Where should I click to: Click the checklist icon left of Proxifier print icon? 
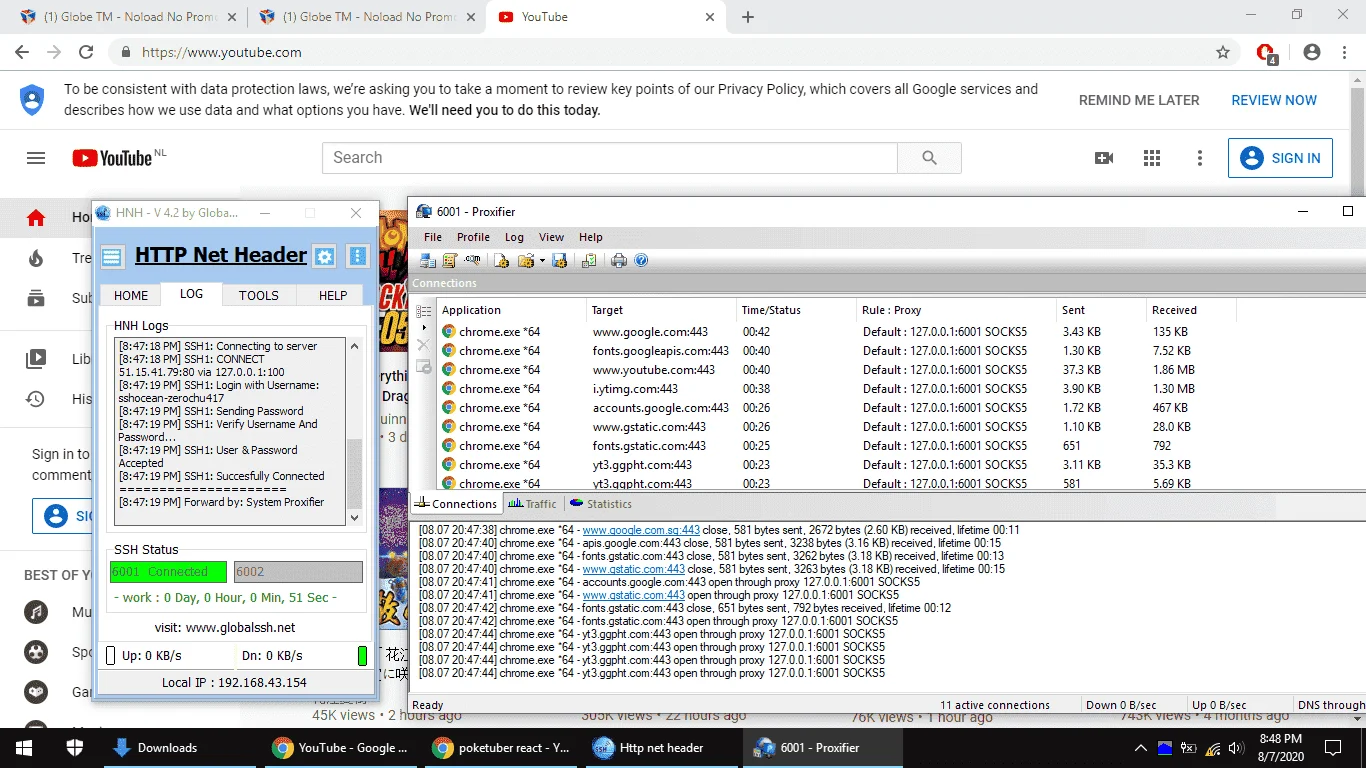point(589,260)
